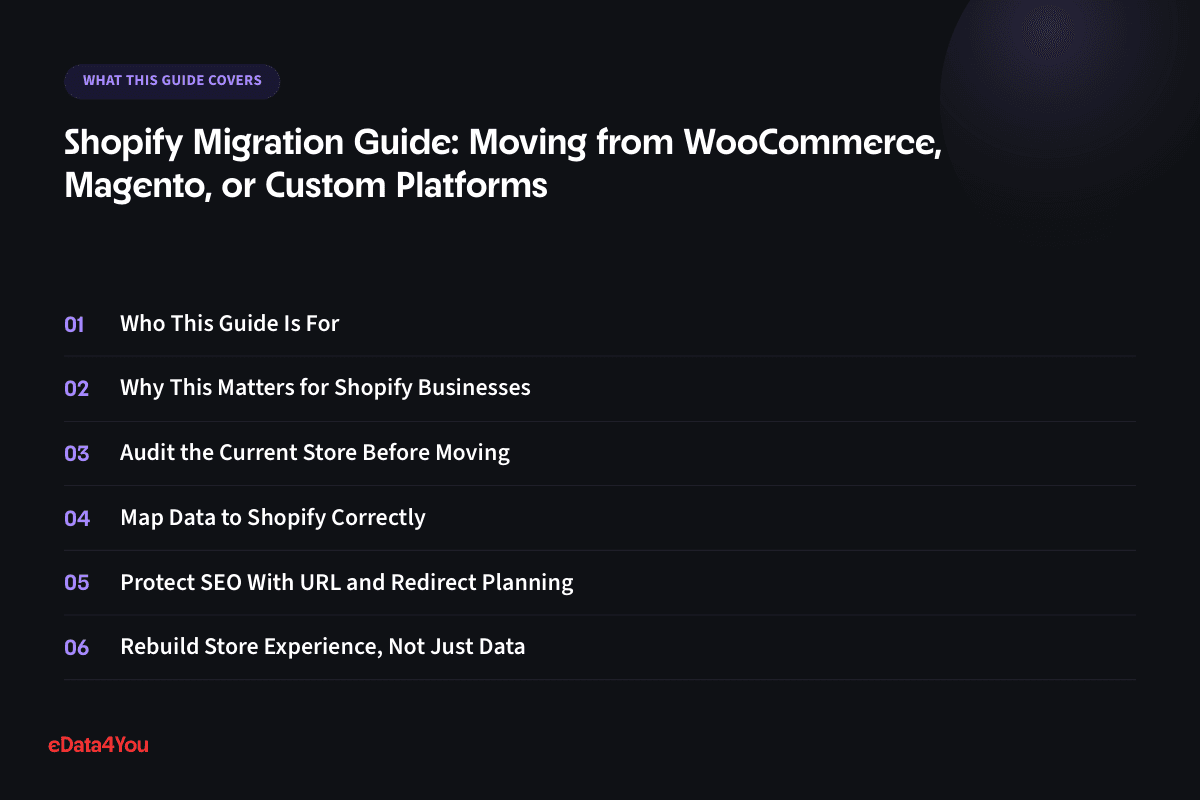This screenshot has width=1200, height=800.
Task: Open 'Who This Guide Is For' entry
Action: pos(230,324)
